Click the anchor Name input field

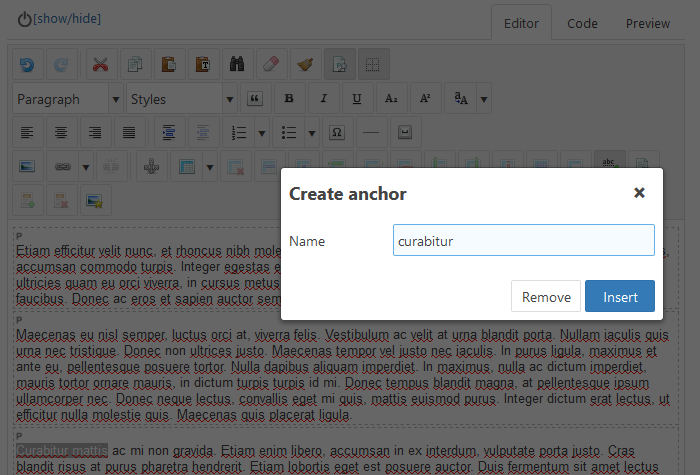[x=524, y=240]
